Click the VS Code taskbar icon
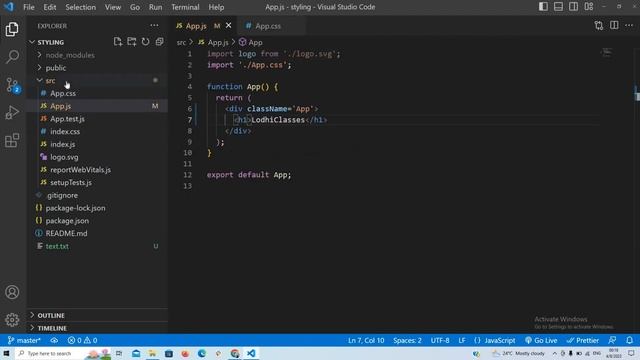This screenshot has height=360, width=640. 251,353
